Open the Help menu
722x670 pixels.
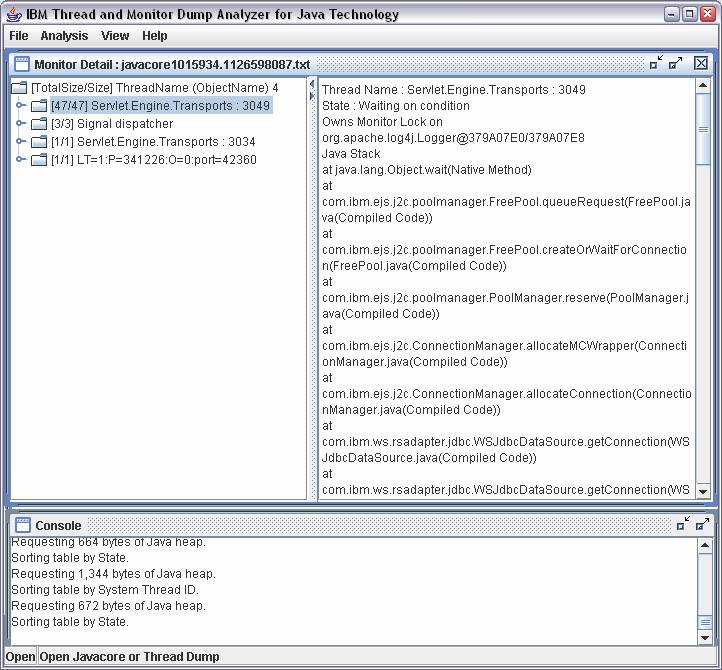pos(154,36)
